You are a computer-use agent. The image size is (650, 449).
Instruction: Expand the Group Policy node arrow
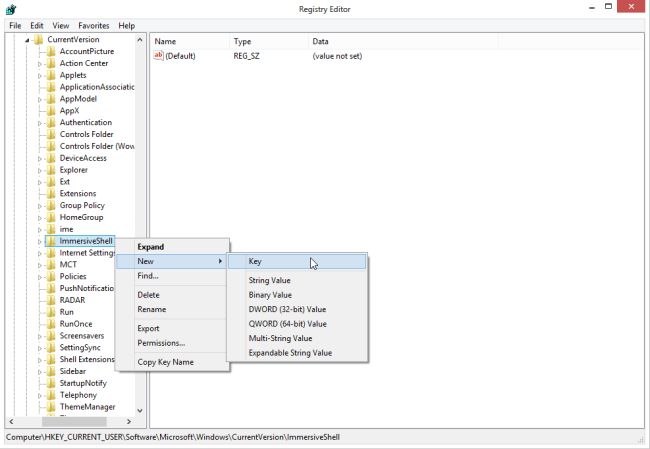tap(40, 206)
